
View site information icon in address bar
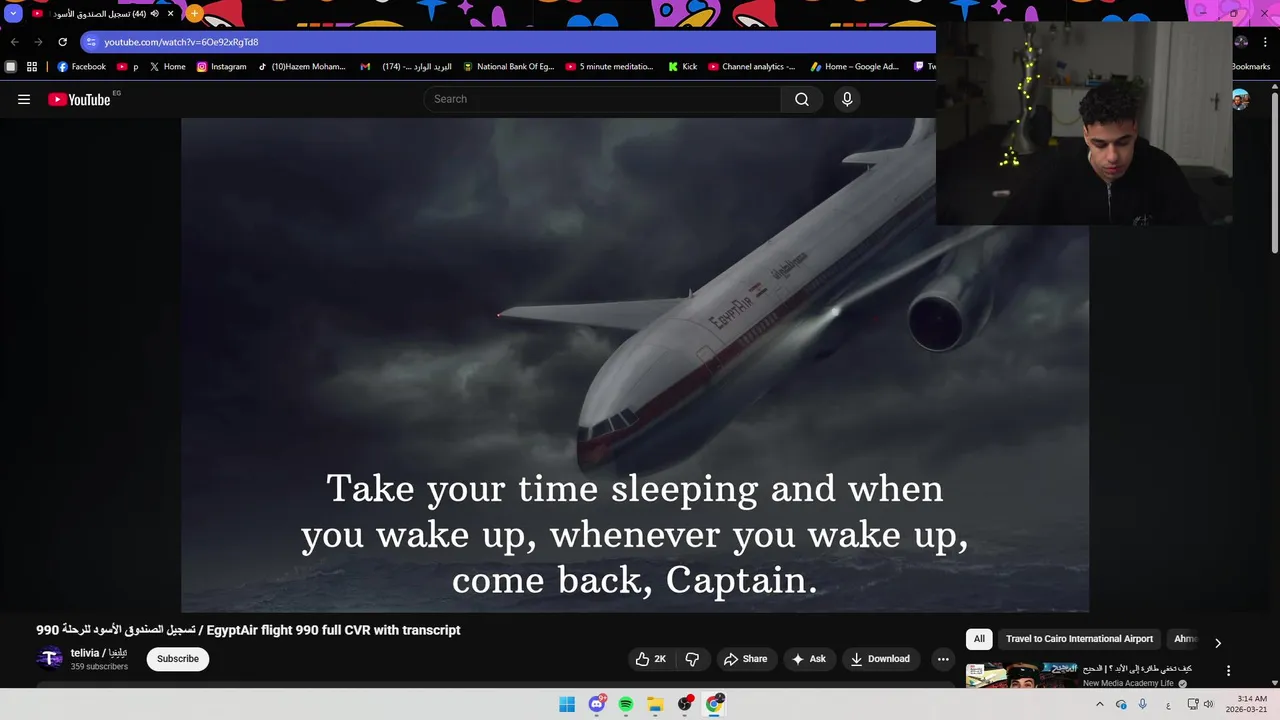[91, 42]
